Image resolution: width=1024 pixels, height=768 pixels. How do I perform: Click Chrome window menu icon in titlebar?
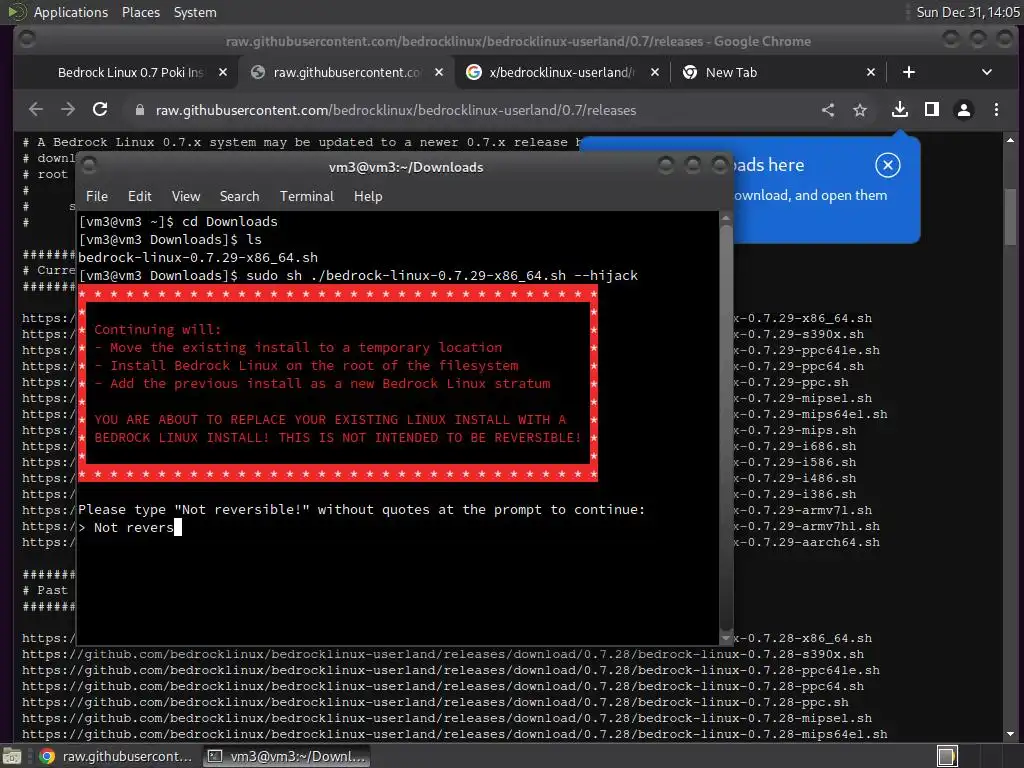tap(27, 39)
